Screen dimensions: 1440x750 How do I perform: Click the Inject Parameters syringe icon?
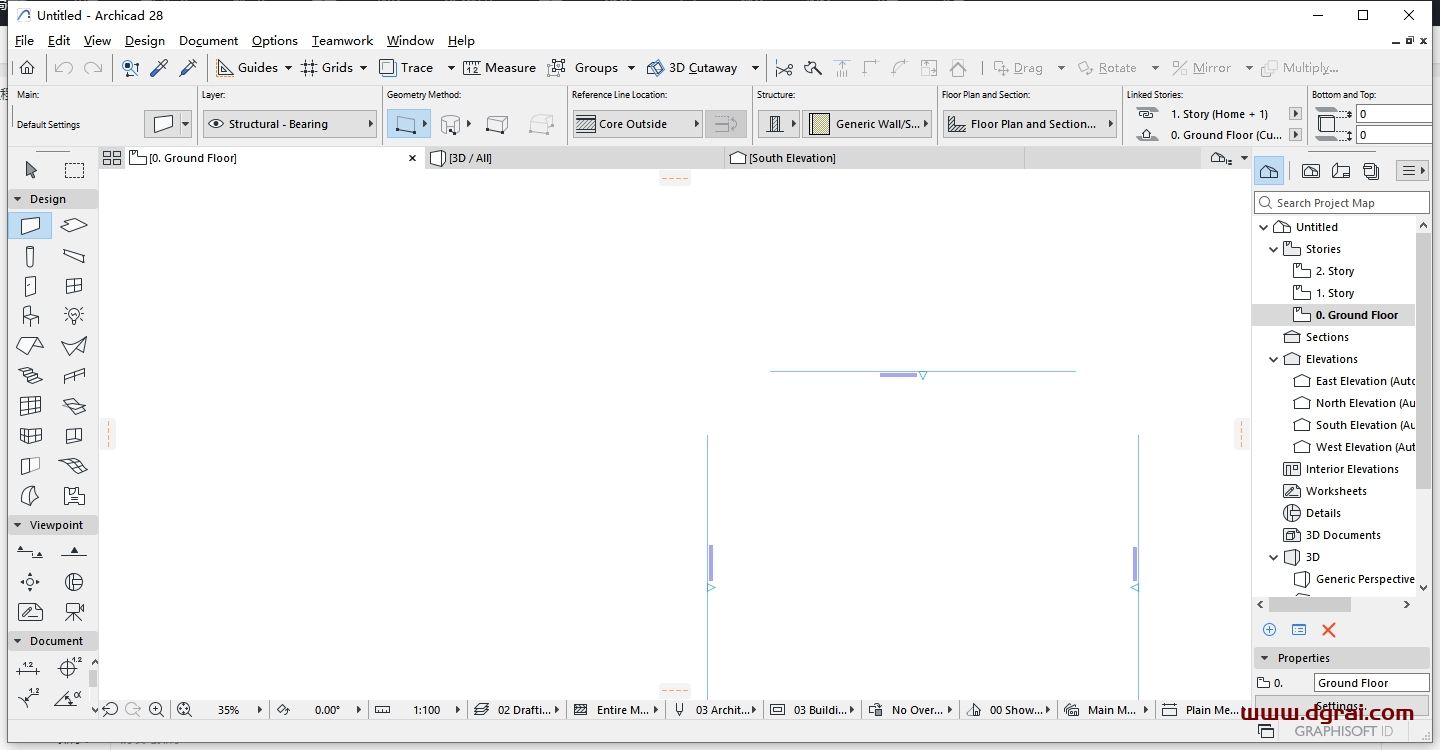[x=188, y=68]
